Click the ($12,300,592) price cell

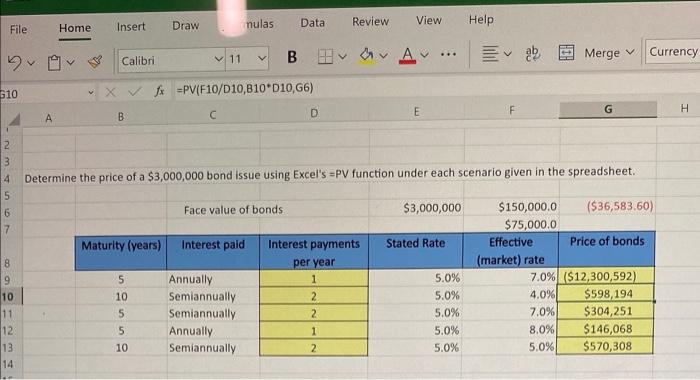tap(606, 276)
